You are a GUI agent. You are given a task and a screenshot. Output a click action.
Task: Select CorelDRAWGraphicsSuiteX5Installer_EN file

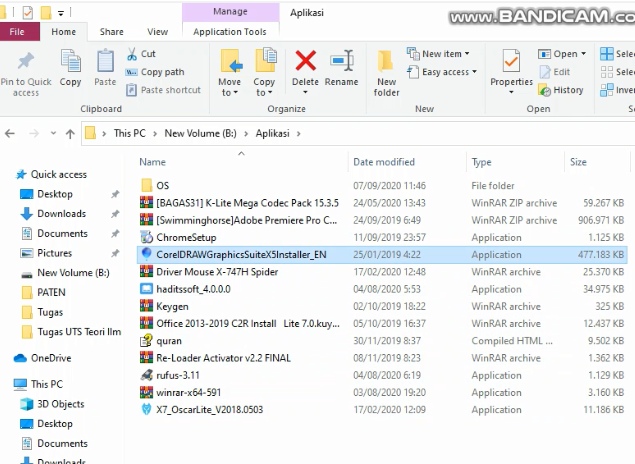[x=382, y=255]
